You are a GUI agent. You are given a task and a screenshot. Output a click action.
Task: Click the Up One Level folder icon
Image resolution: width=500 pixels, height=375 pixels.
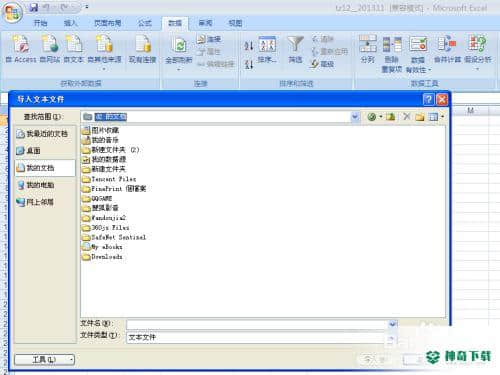[391, 117]
